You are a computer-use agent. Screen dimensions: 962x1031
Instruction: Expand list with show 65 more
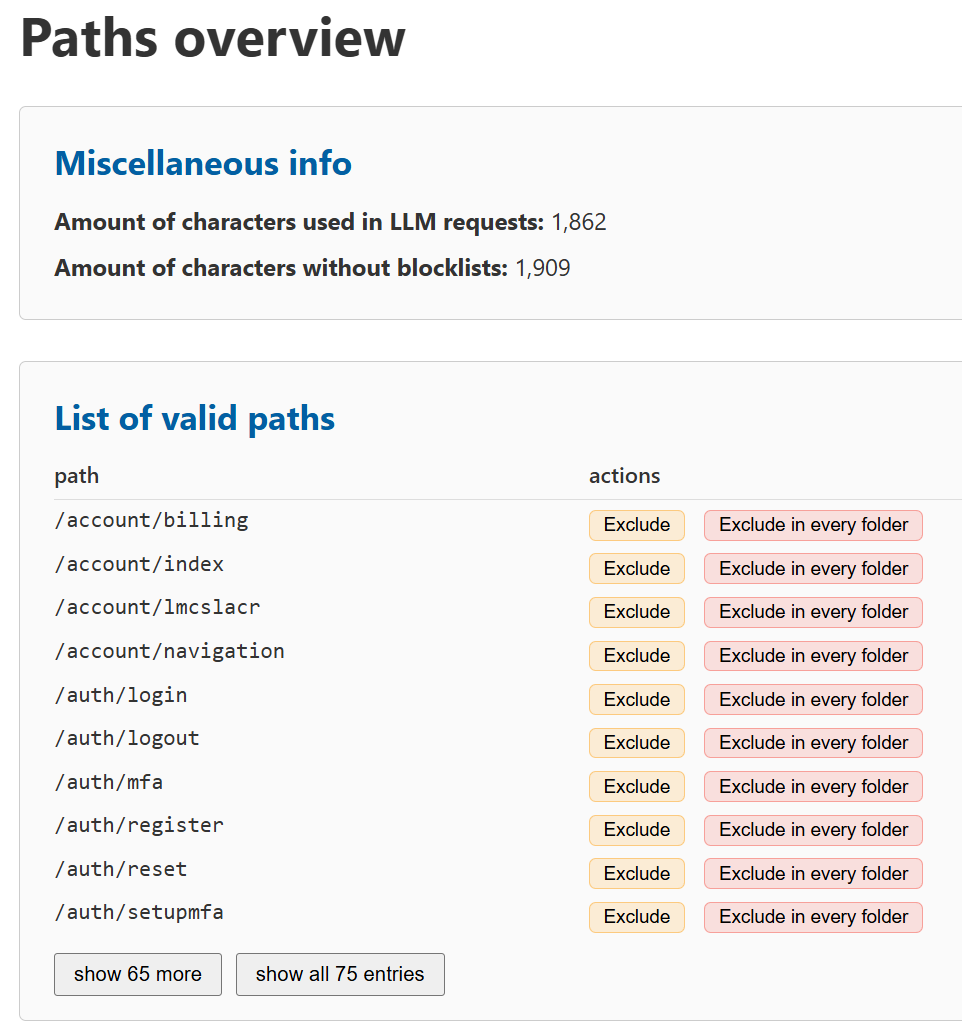coord(137,974)
